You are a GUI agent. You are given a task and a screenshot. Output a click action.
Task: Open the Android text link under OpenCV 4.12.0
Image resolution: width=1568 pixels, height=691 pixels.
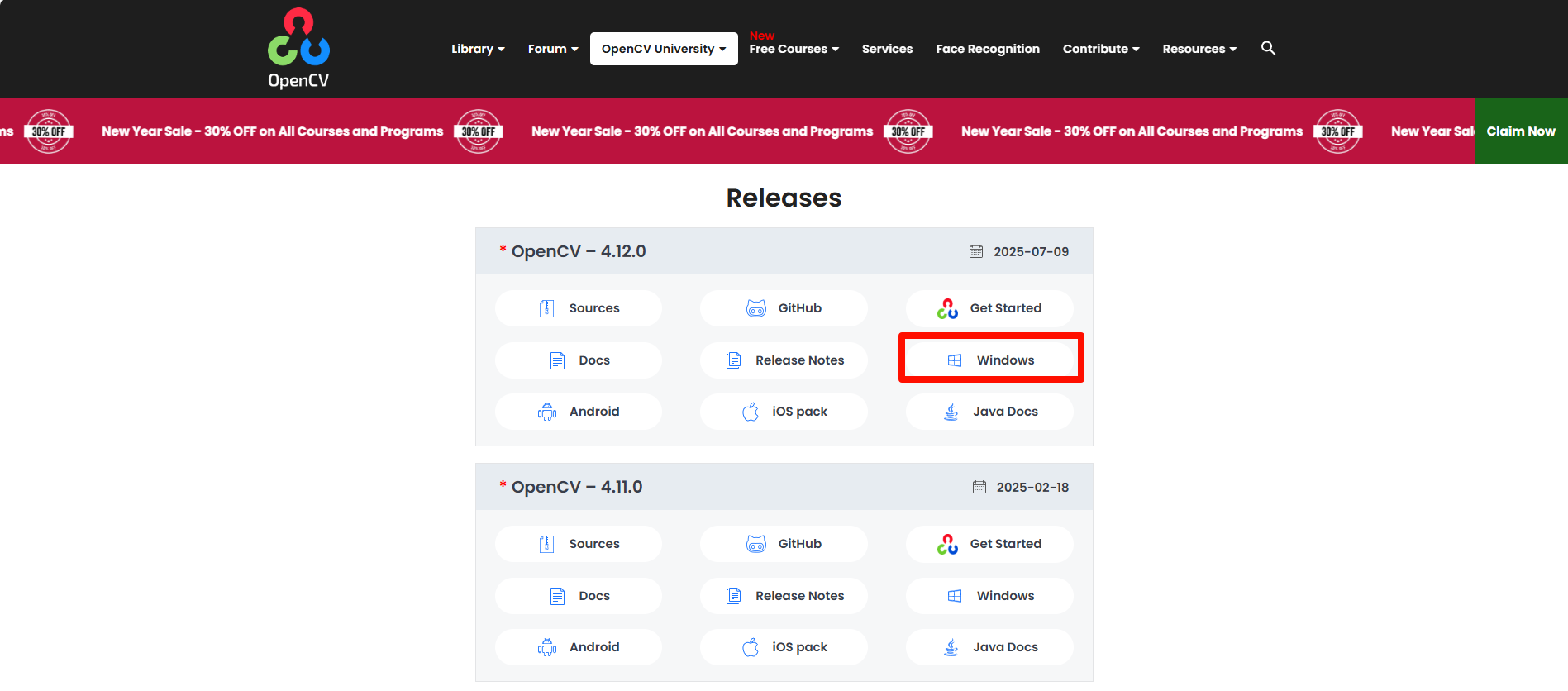(594, 412)
